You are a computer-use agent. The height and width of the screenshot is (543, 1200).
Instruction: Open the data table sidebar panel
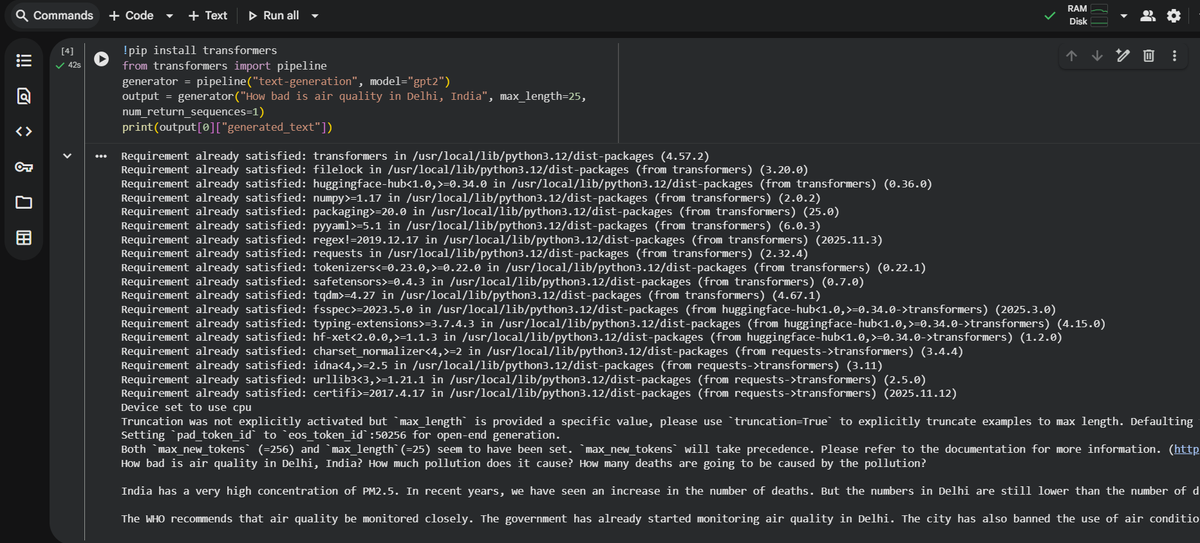tap(24, 238)
